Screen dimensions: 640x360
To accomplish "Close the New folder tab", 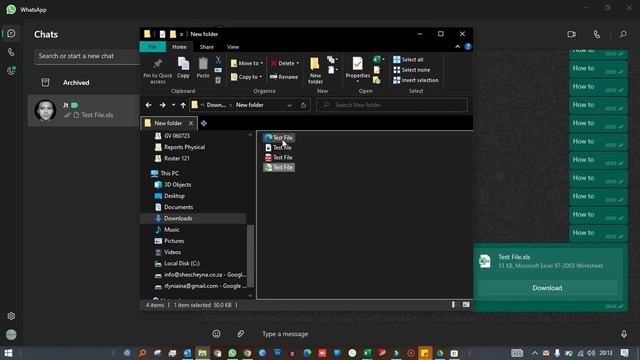I will [x=191, y=123].
